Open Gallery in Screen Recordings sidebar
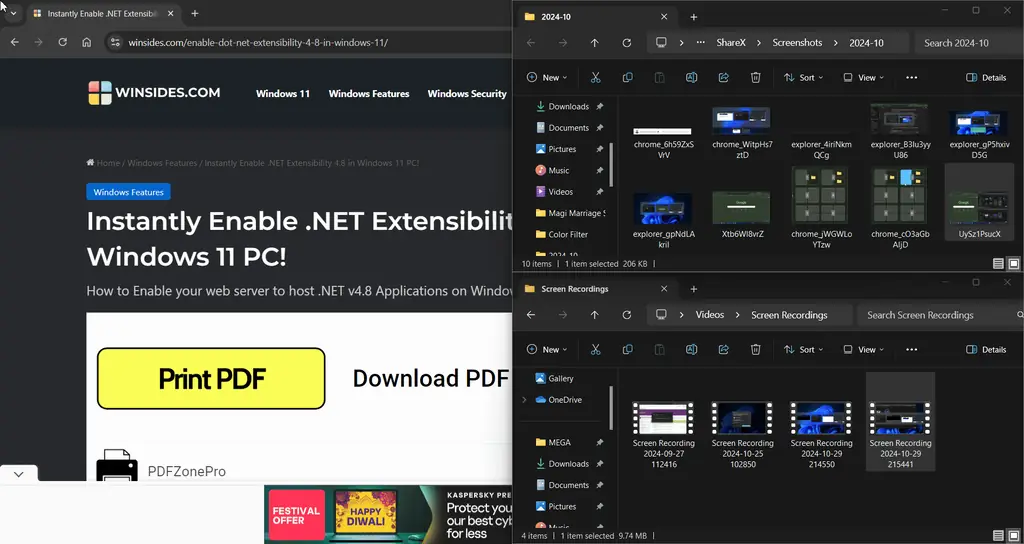1024x544 pixels. tap(555, 378)
